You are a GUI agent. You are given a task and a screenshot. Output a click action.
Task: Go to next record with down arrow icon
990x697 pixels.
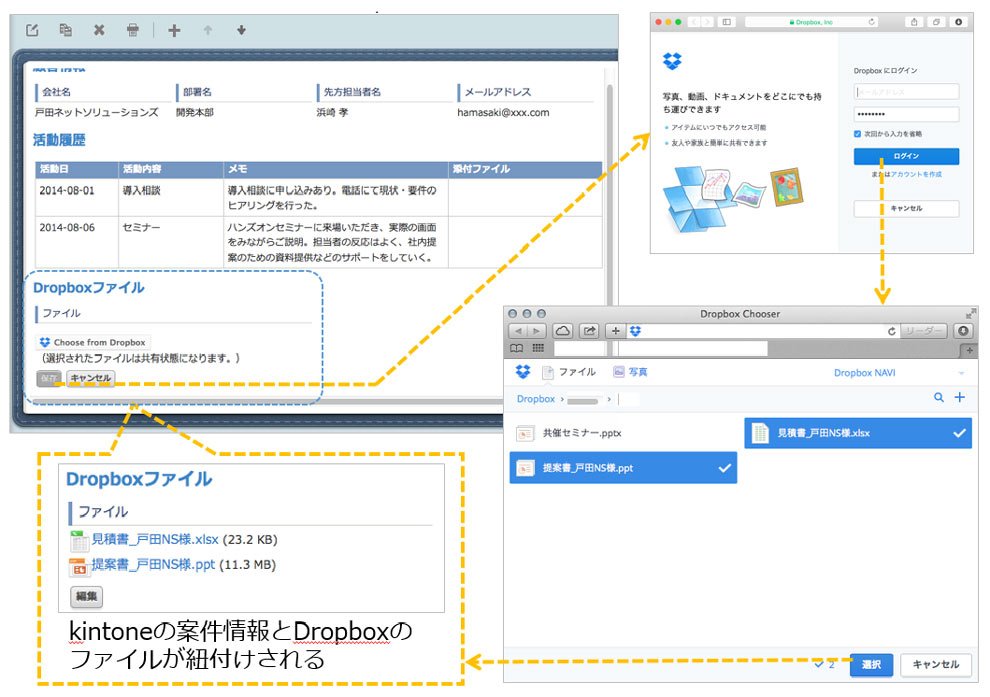pyautogui.click(x=241, y=30)
